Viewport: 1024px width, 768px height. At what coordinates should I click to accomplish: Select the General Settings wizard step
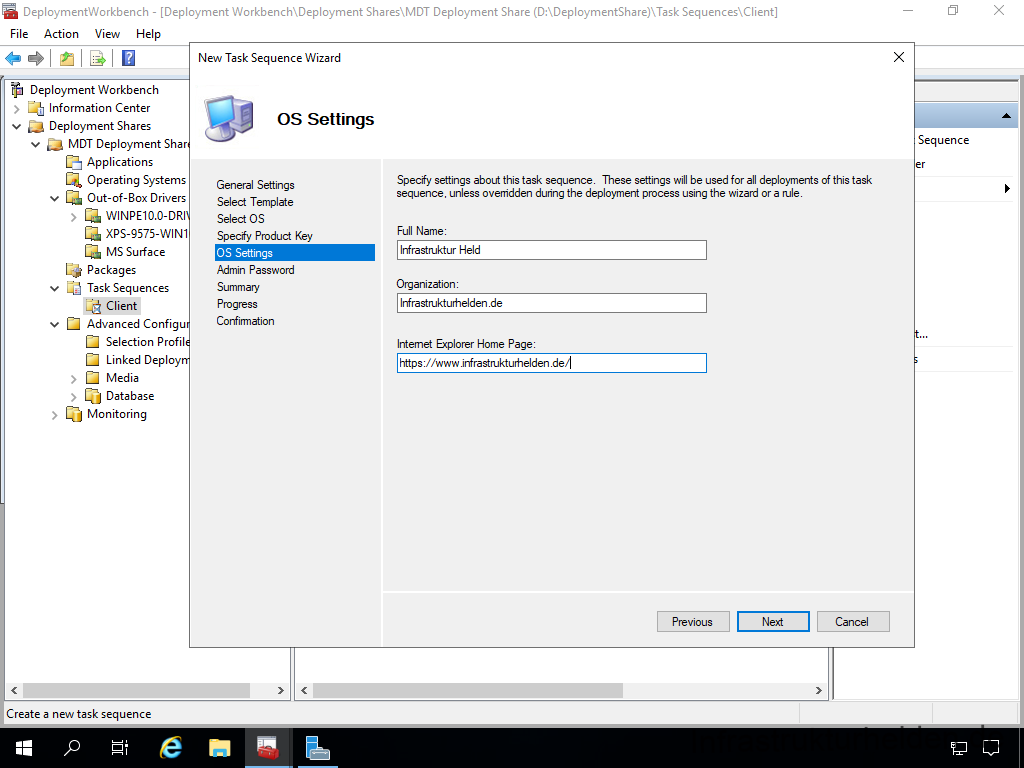[x=255, y=185]
